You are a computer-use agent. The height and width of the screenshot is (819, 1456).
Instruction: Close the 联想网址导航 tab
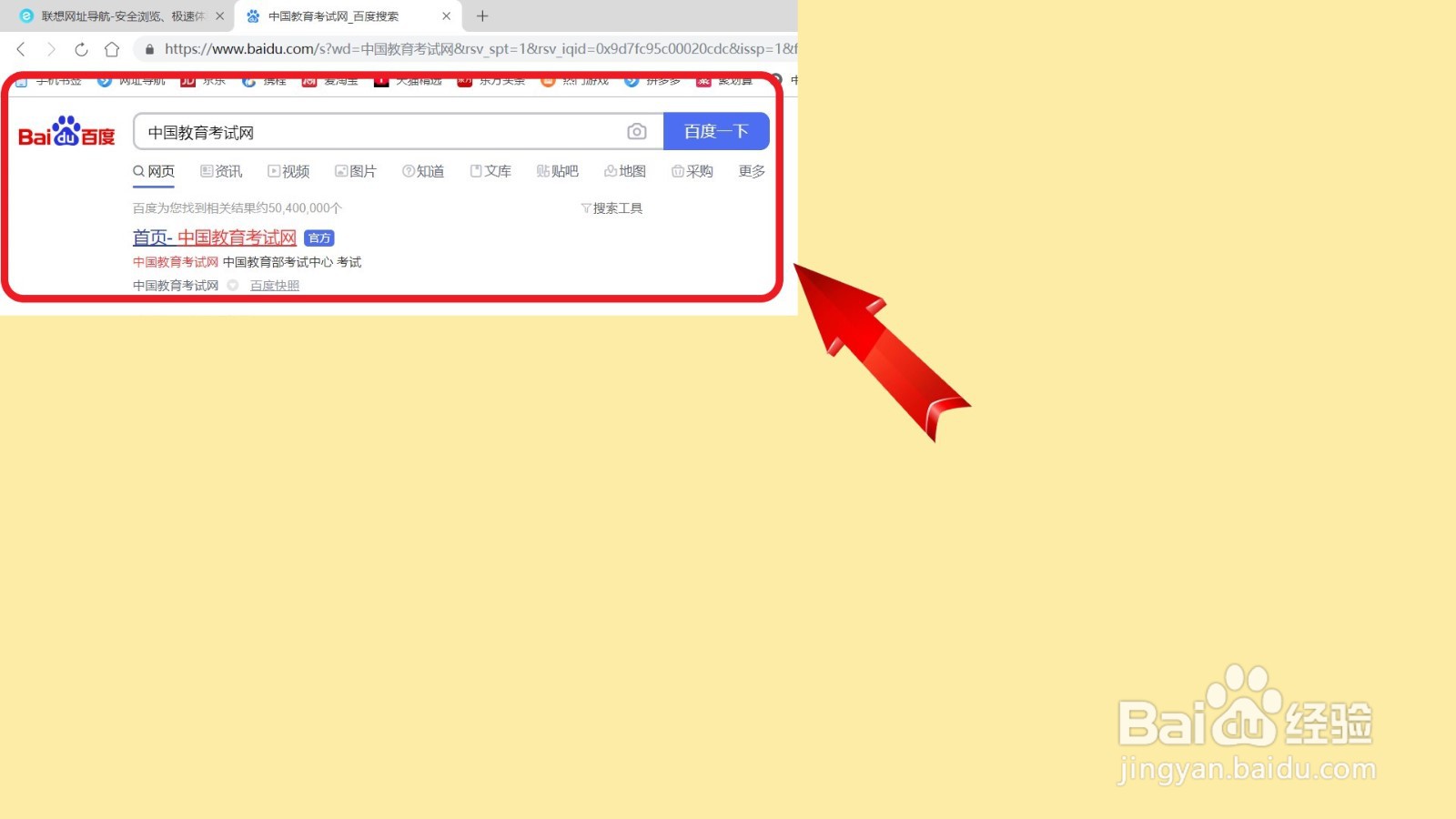(219, 16)
